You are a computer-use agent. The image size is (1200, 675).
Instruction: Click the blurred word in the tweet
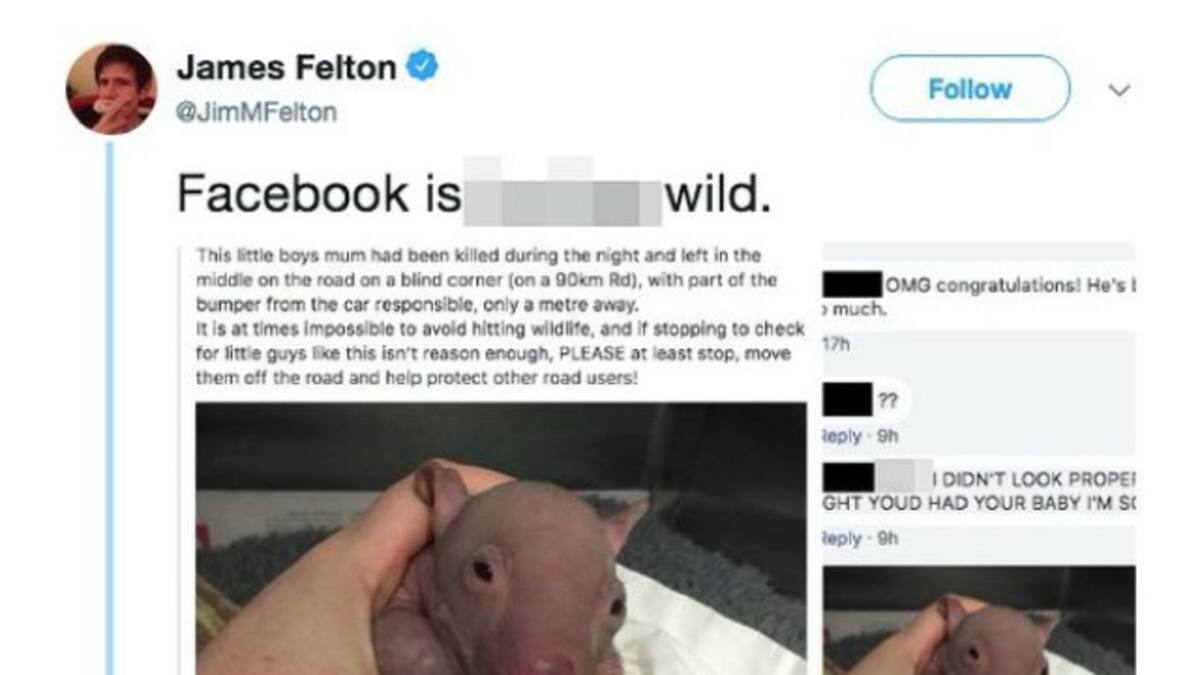(x=562, y=194)
